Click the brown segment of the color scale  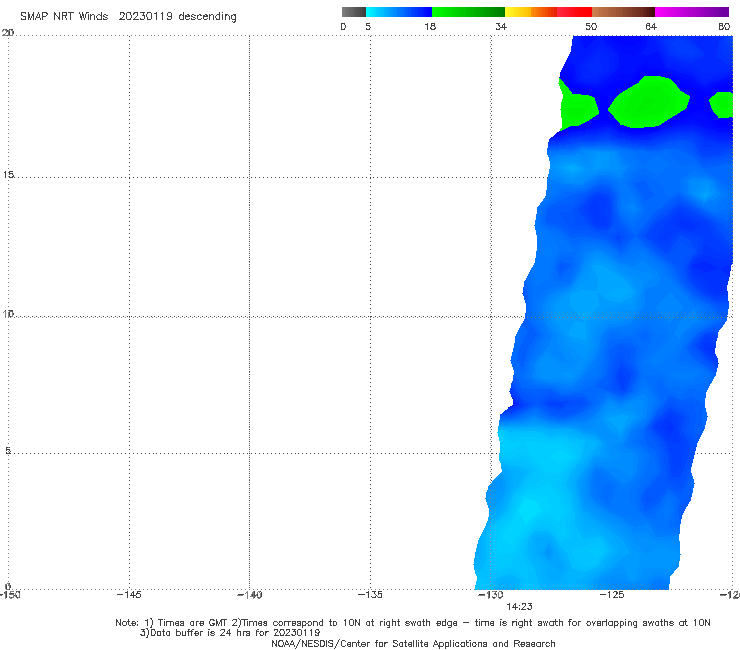623,12
